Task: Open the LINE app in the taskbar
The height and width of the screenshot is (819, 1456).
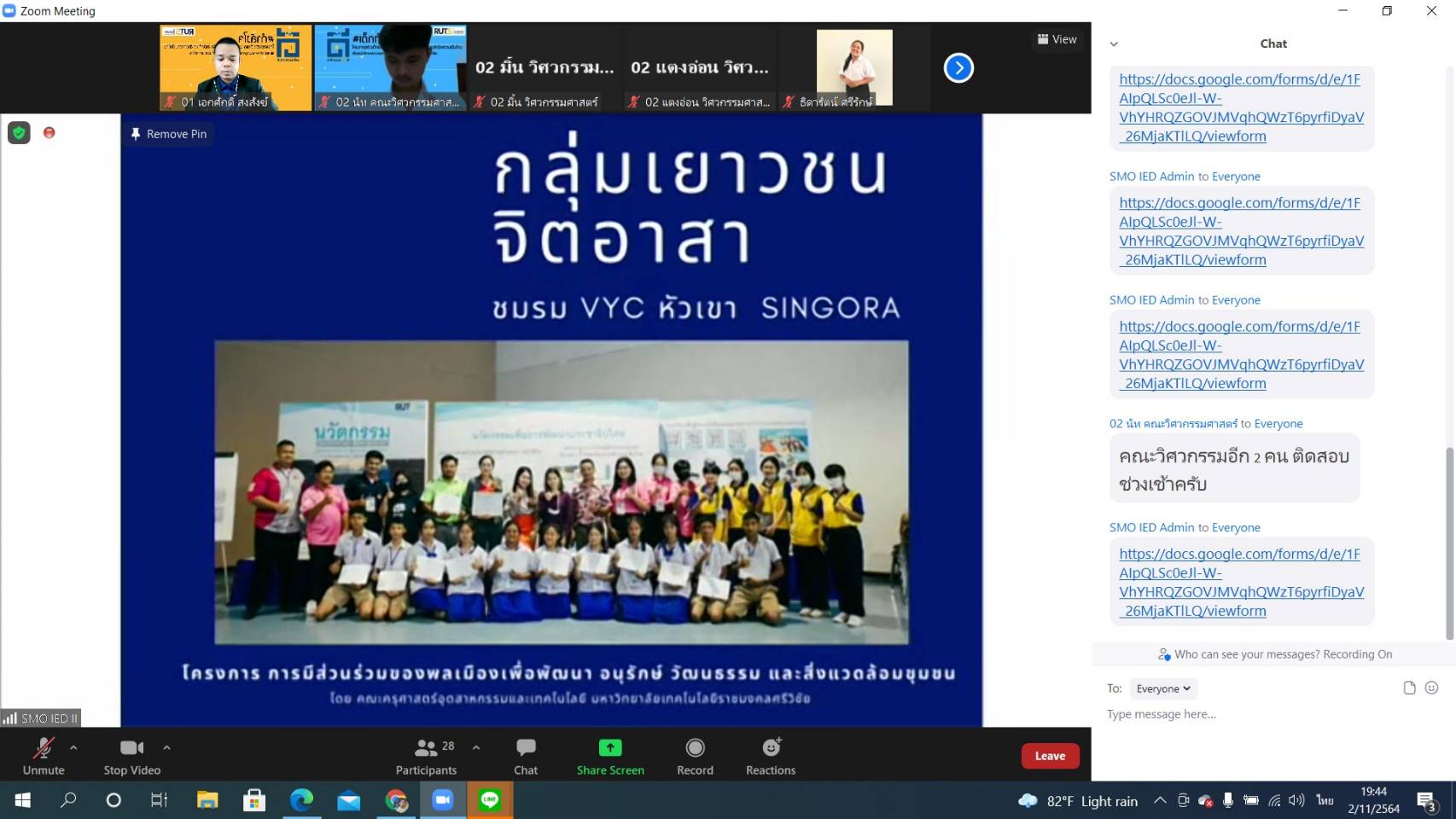Action: tap(490, 800)
